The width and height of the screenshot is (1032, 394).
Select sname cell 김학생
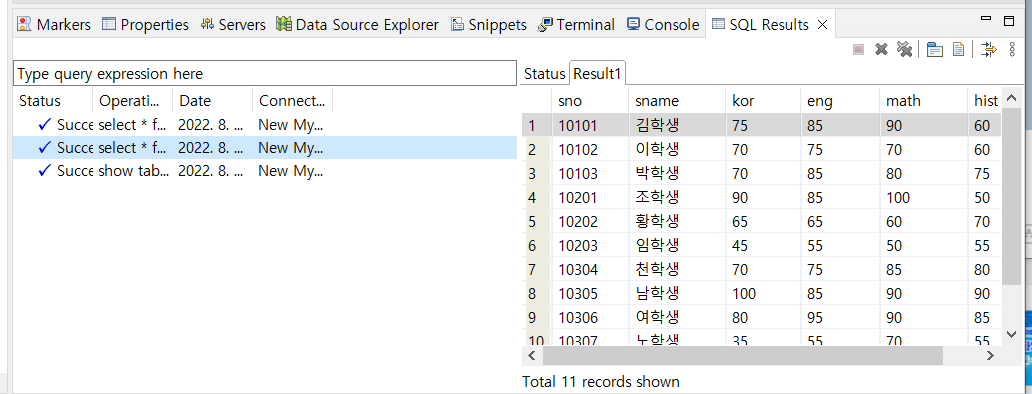click(677, 125)
